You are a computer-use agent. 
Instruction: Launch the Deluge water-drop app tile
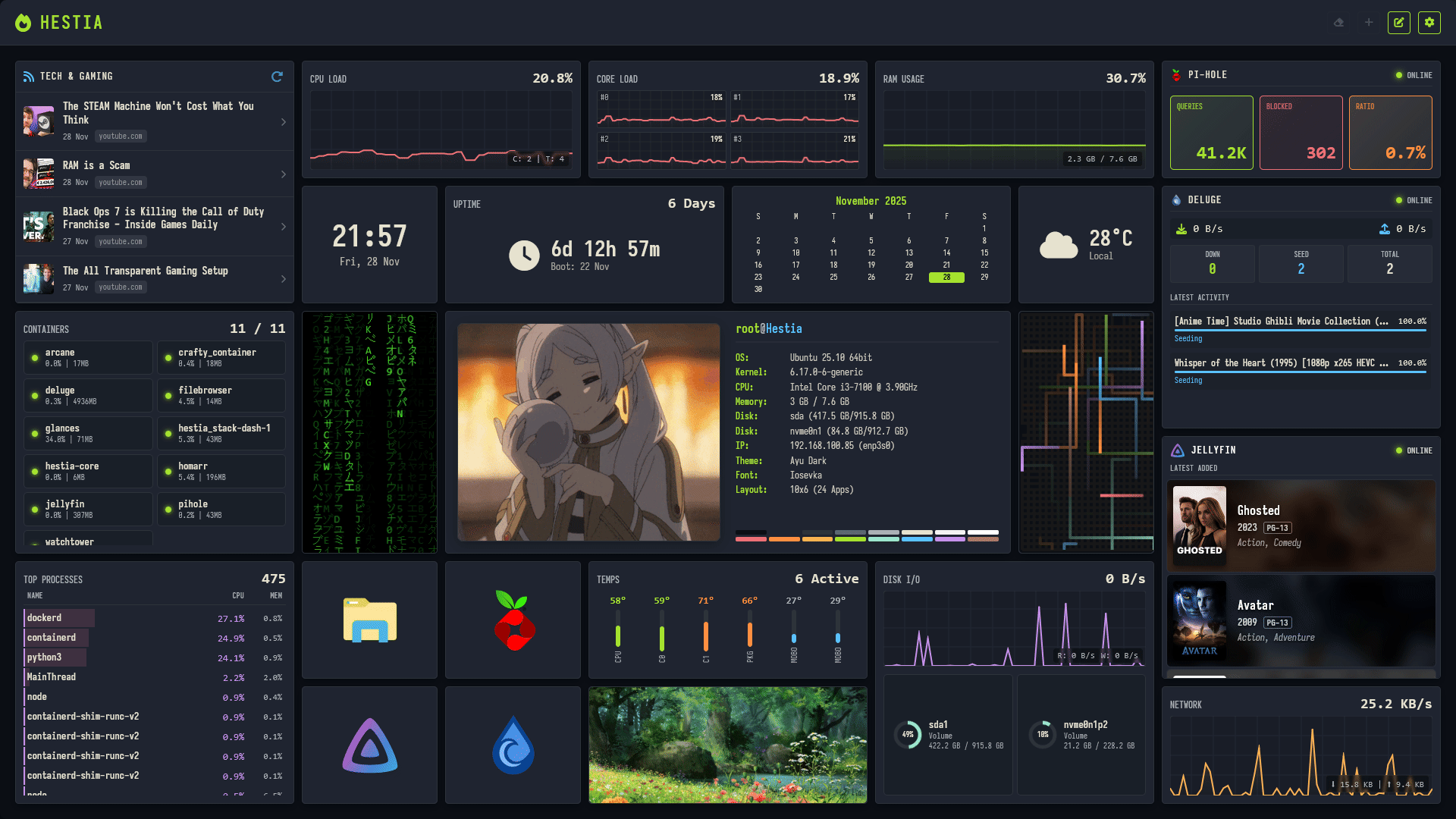(x=513, y=745)
